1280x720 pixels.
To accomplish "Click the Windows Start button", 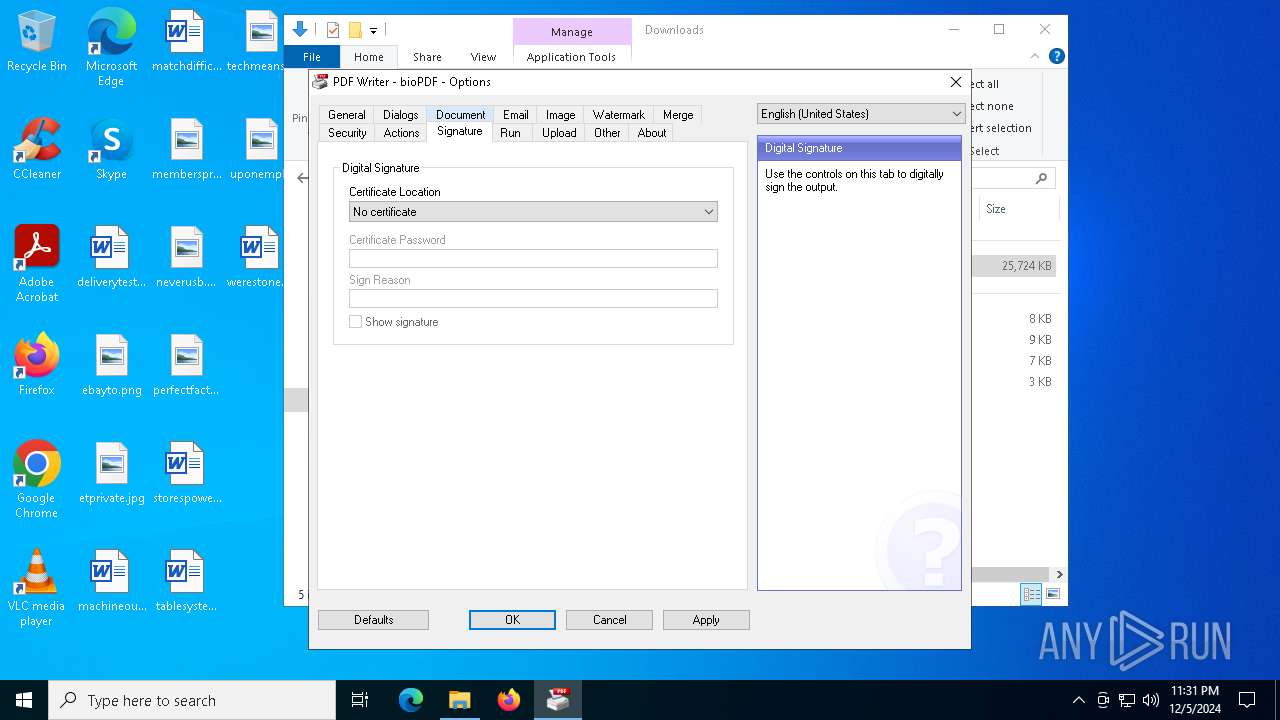I will [x=24, y=700].
